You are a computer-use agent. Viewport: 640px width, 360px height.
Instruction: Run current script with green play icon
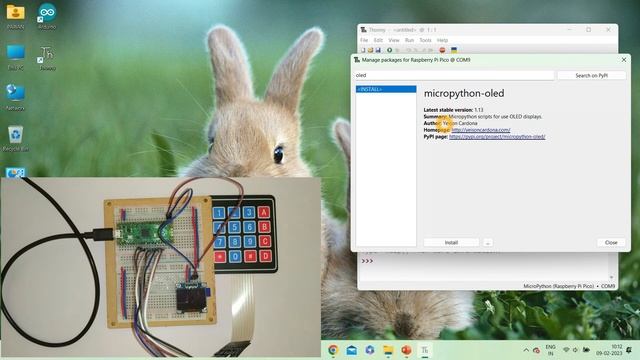click(x=389, y=50)
